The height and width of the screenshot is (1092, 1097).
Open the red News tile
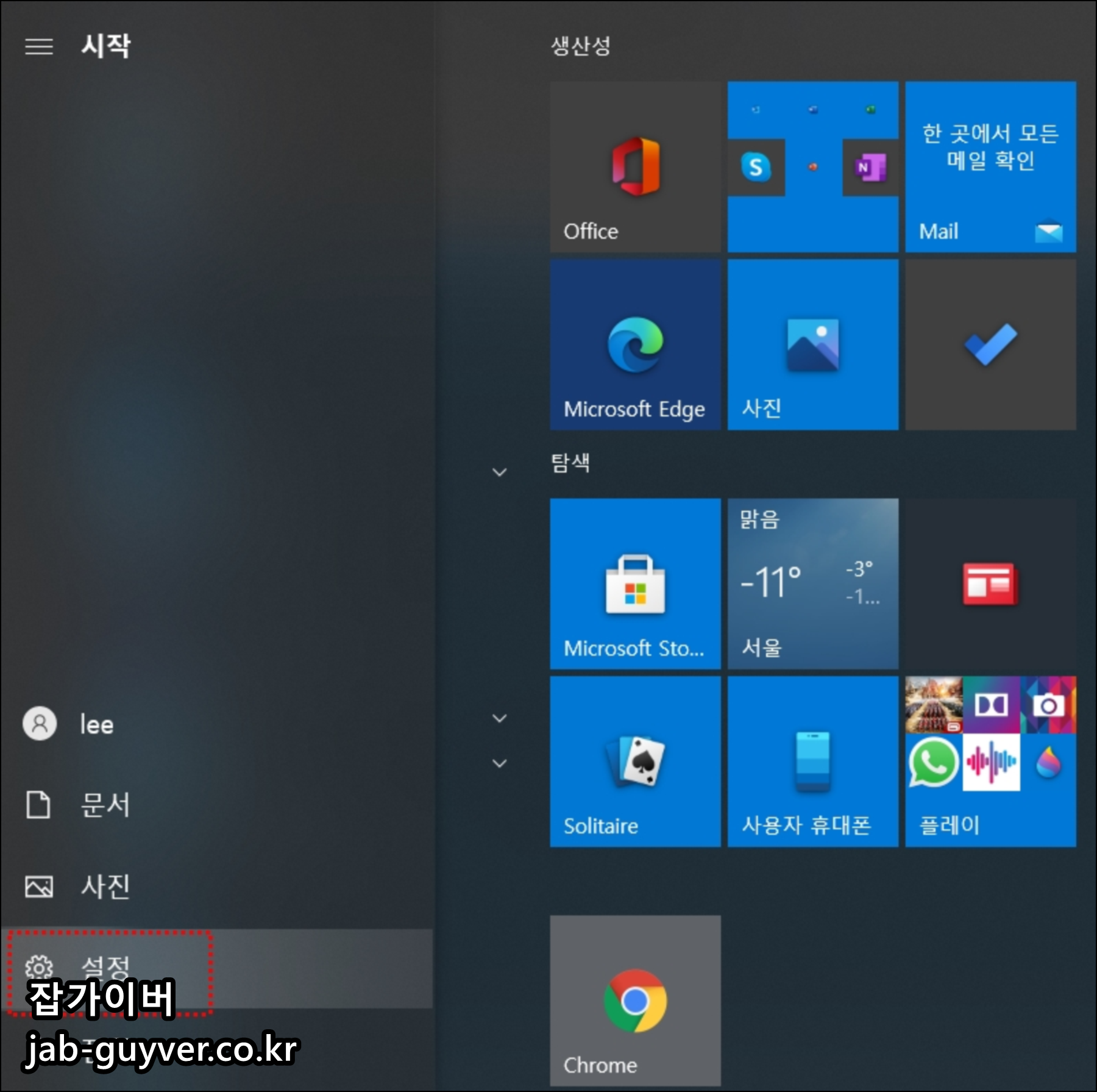tap(990, 583)
